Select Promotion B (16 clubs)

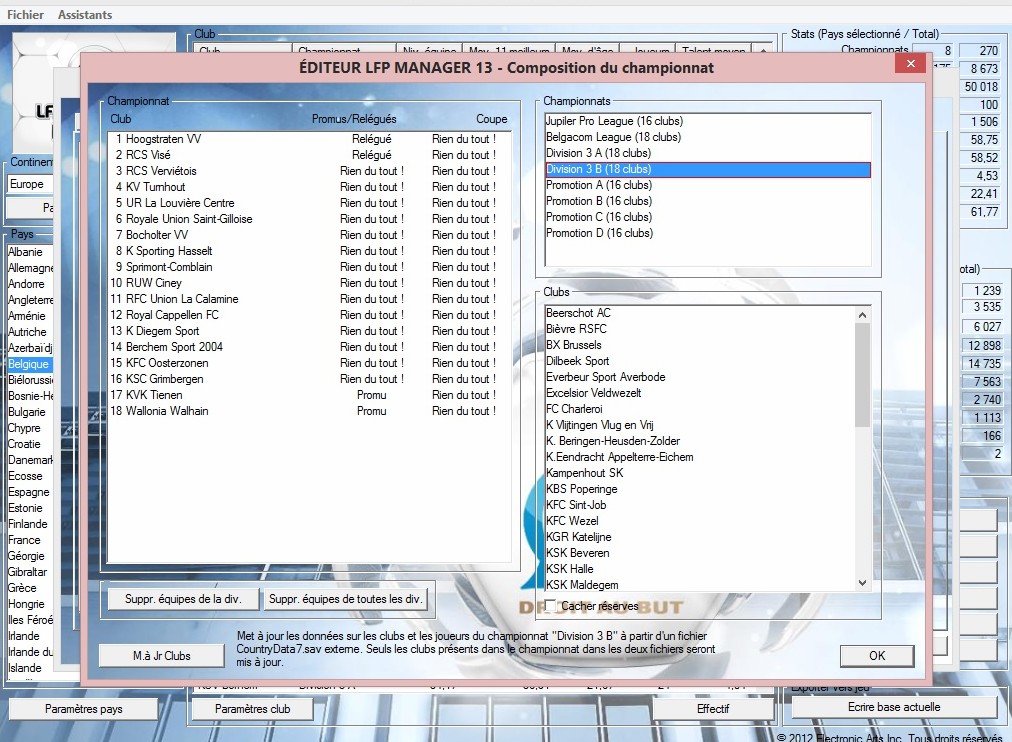[x=708, y=201]
